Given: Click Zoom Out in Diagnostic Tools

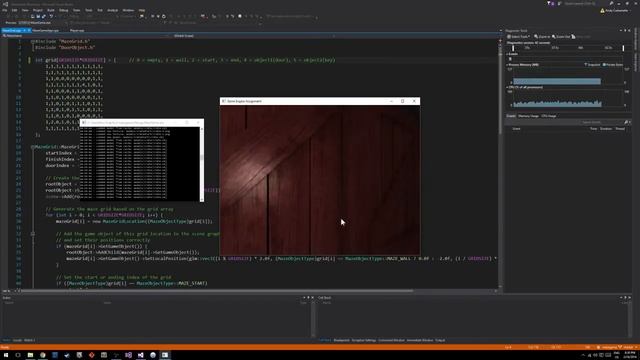Looking at the screenshot, I should [561, 37].
